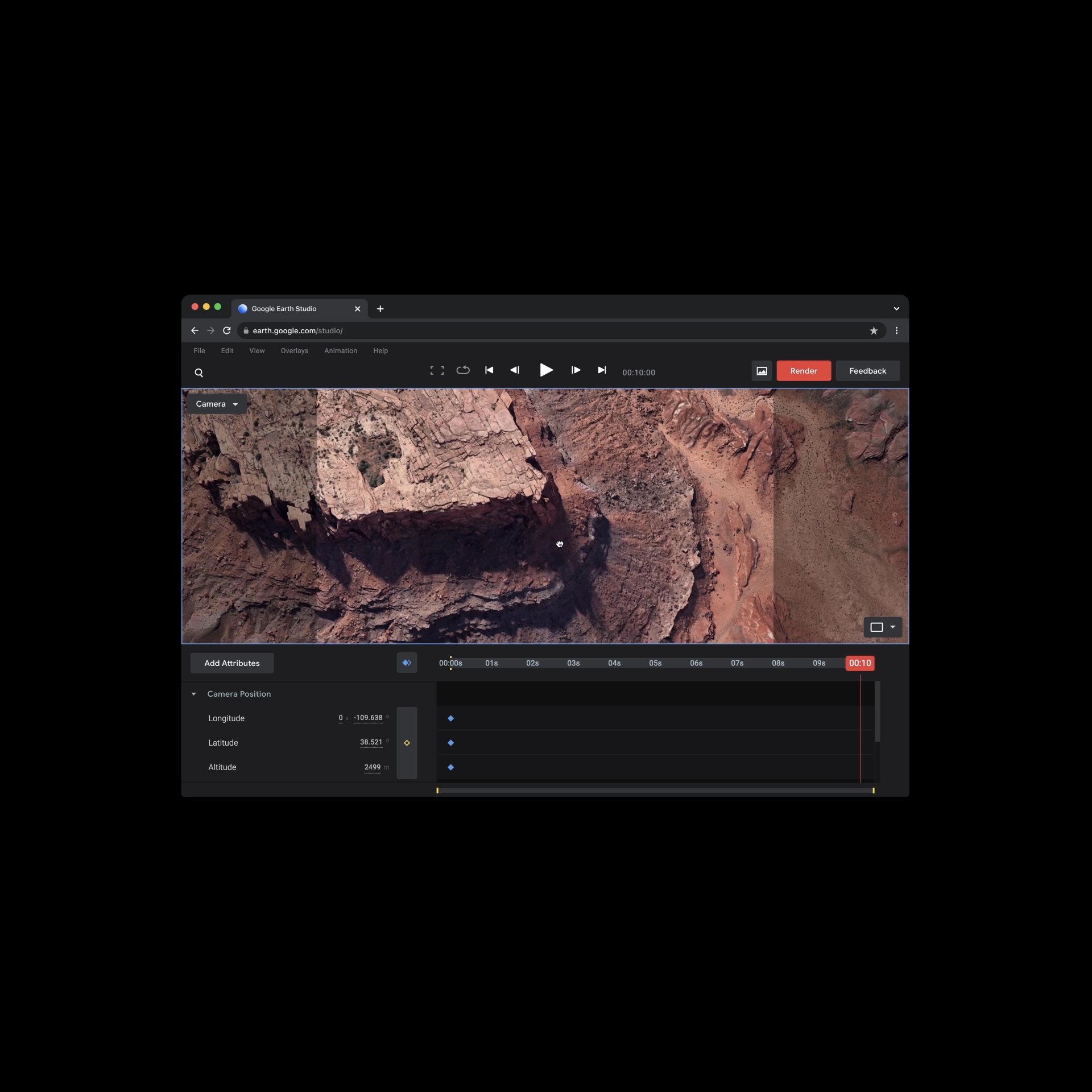Click the step forward frame button
Image resolution: width=1092 pixels, height=1092 pixels.
coord(574,370)
